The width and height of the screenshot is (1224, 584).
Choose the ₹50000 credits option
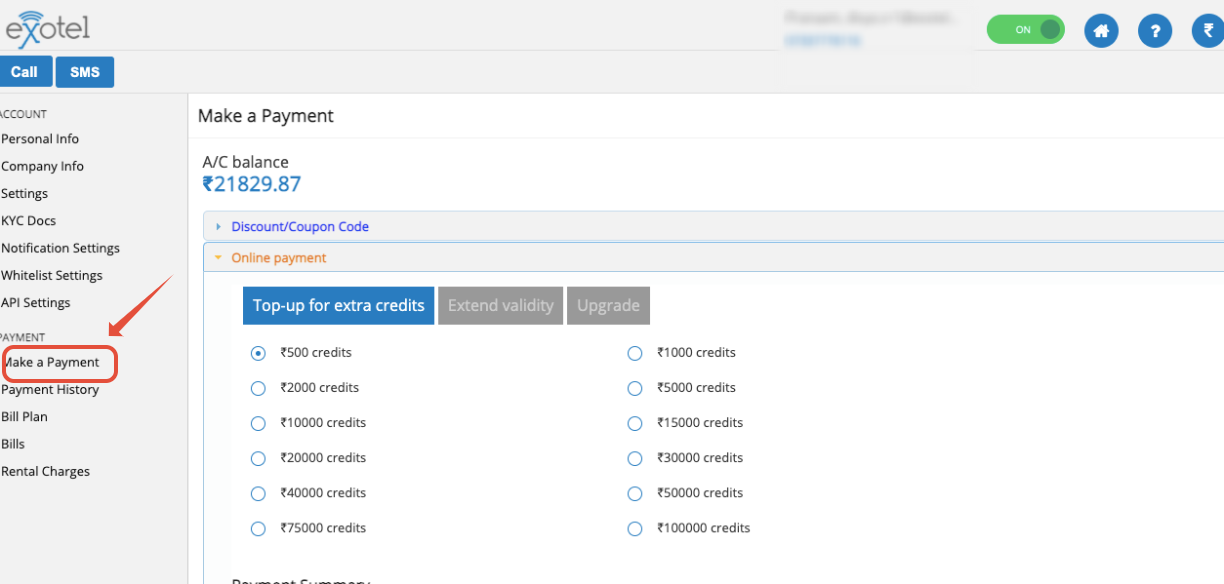pyautogui.click(x=634, y=493)
